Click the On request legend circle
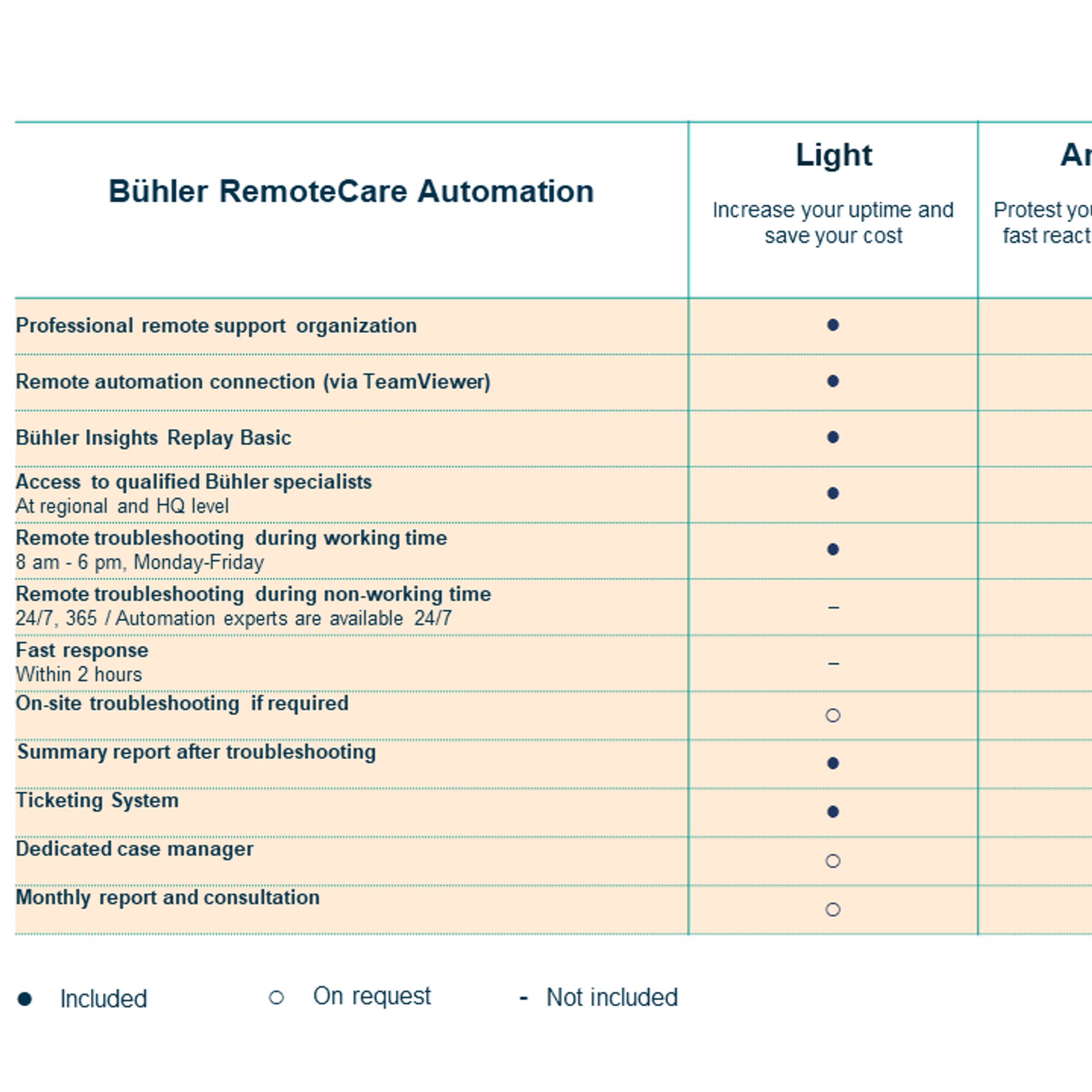The width and height of the screenshot is (1092, 1092). click(276, 998)
